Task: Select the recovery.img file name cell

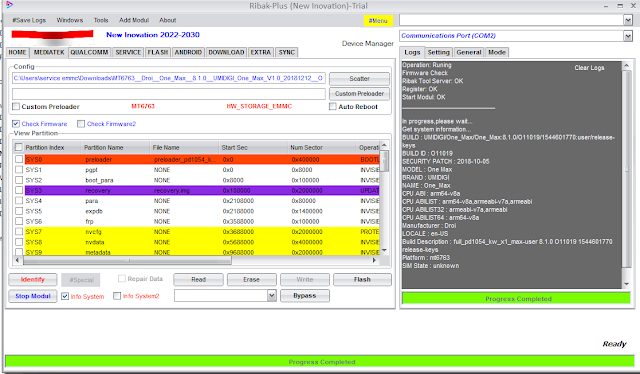Action: point(171,190)
